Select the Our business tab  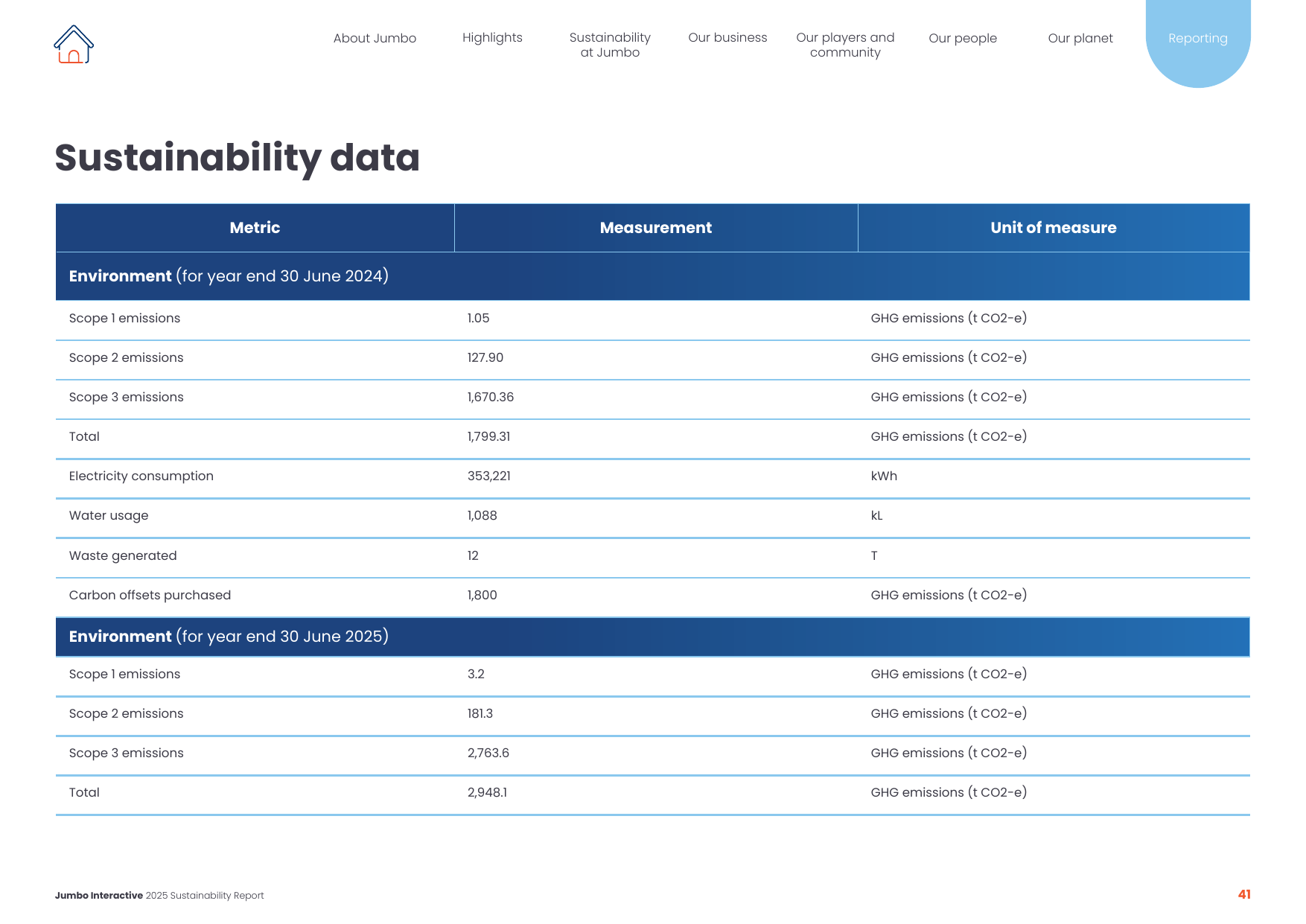727,37
